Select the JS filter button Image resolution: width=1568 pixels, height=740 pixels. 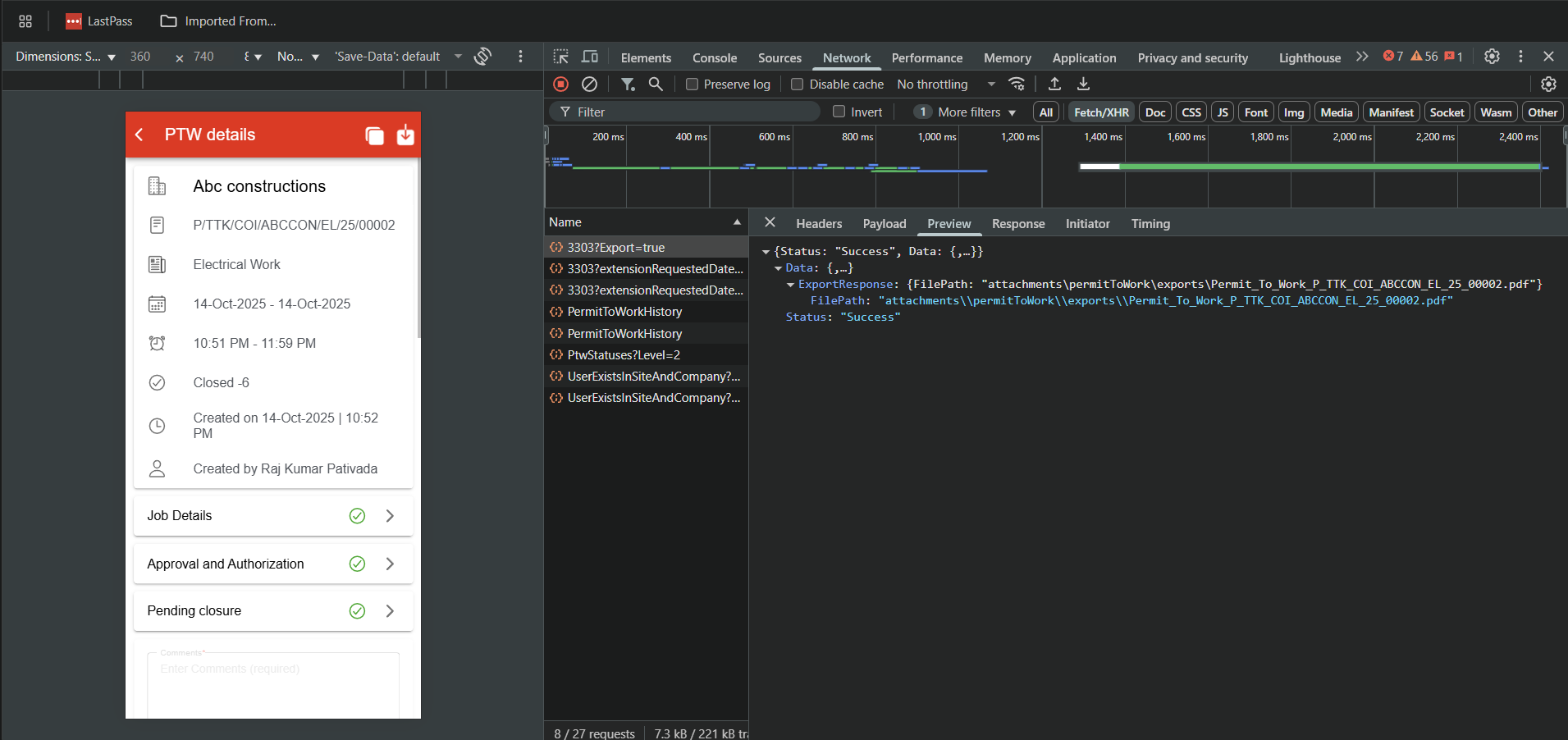pyautogui.click(x=1222, y=112)
